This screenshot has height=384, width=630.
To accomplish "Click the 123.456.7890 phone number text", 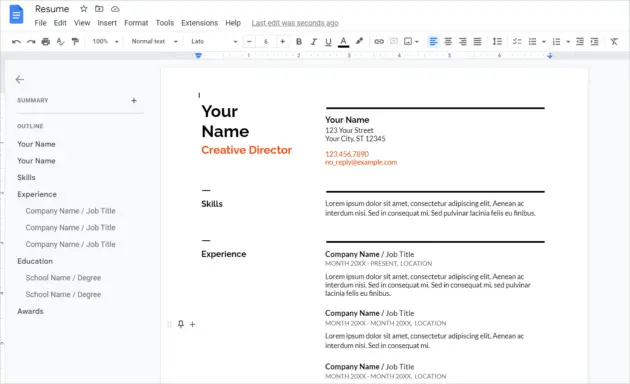I will click(x=347, y=154).
